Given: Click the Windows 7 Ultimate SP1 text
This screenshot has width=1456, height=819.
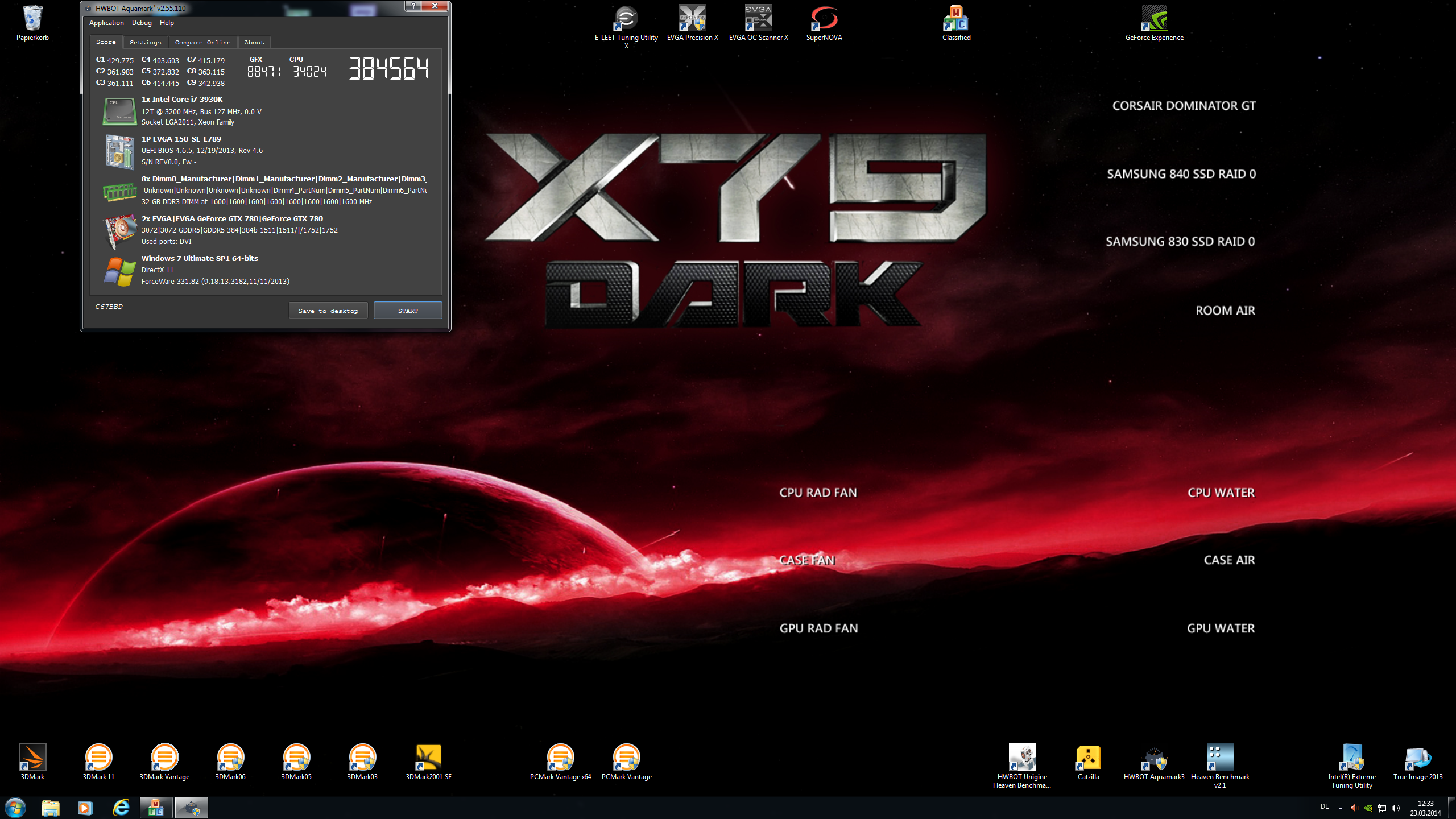Looking at the screenshot, I should click(x=200, y=258).
